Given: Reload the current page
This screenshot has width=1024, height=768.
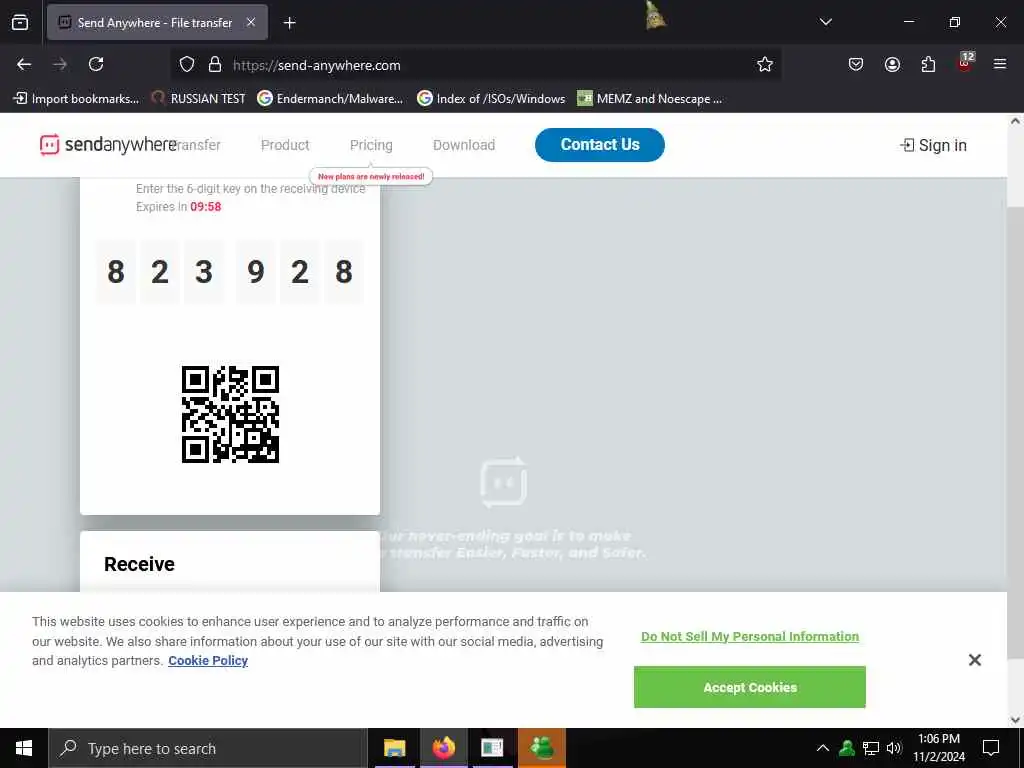Looking at the screenshot, I should [96, 64].
